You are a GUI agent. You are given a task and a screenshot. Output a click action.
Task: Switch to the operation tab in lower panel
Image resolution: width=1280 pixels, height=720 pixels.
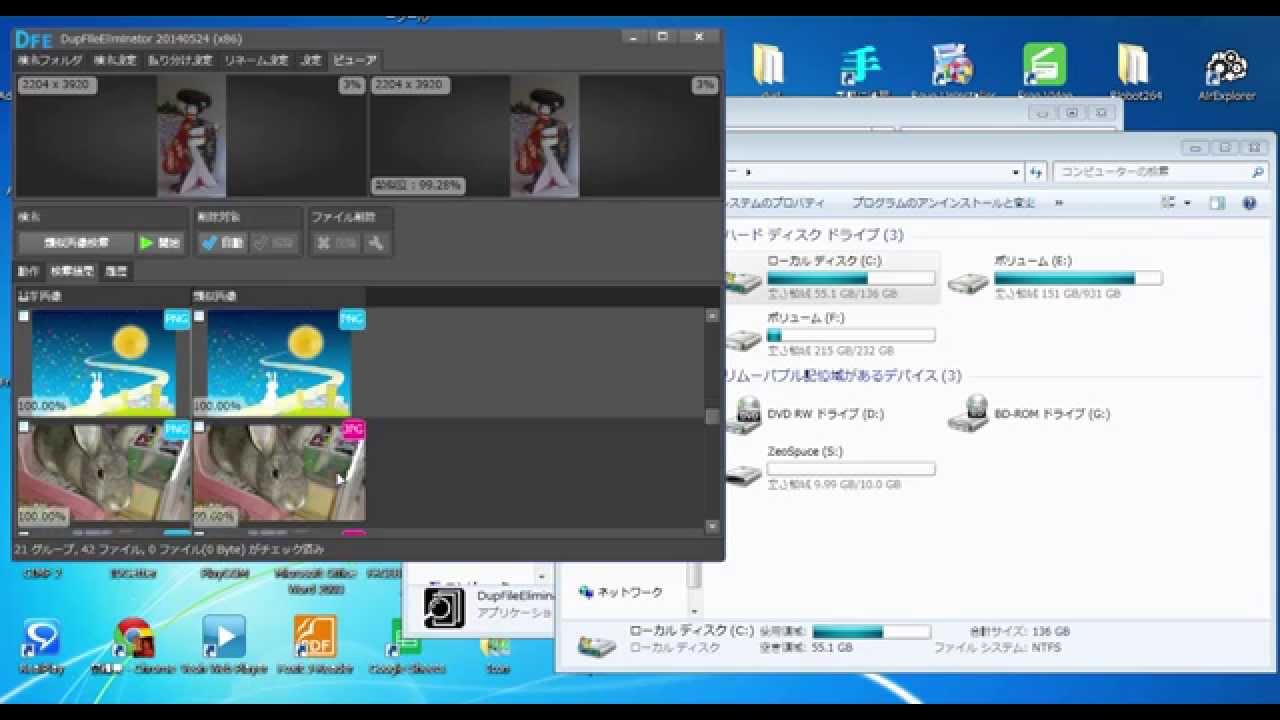click(x=29, y=271)
